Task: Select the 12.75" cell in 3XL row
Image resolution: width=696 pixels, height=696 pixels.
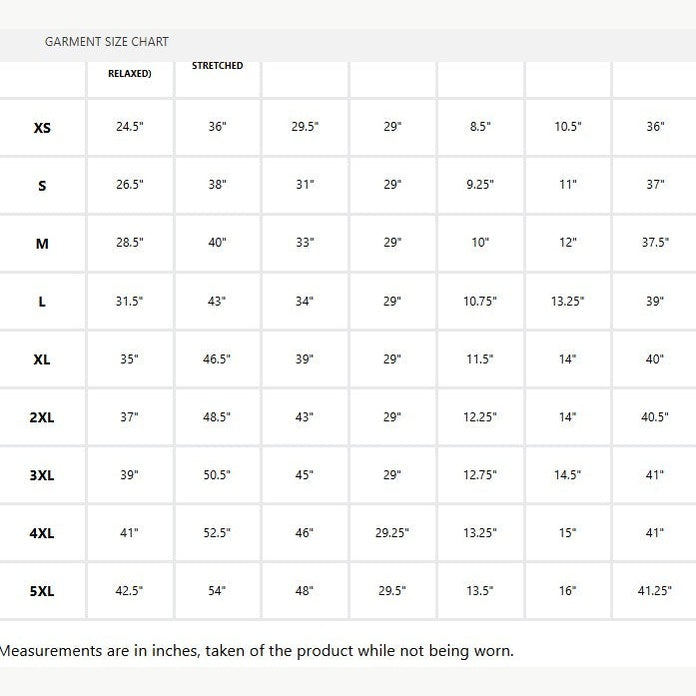Action: click(x=480, y=475)
